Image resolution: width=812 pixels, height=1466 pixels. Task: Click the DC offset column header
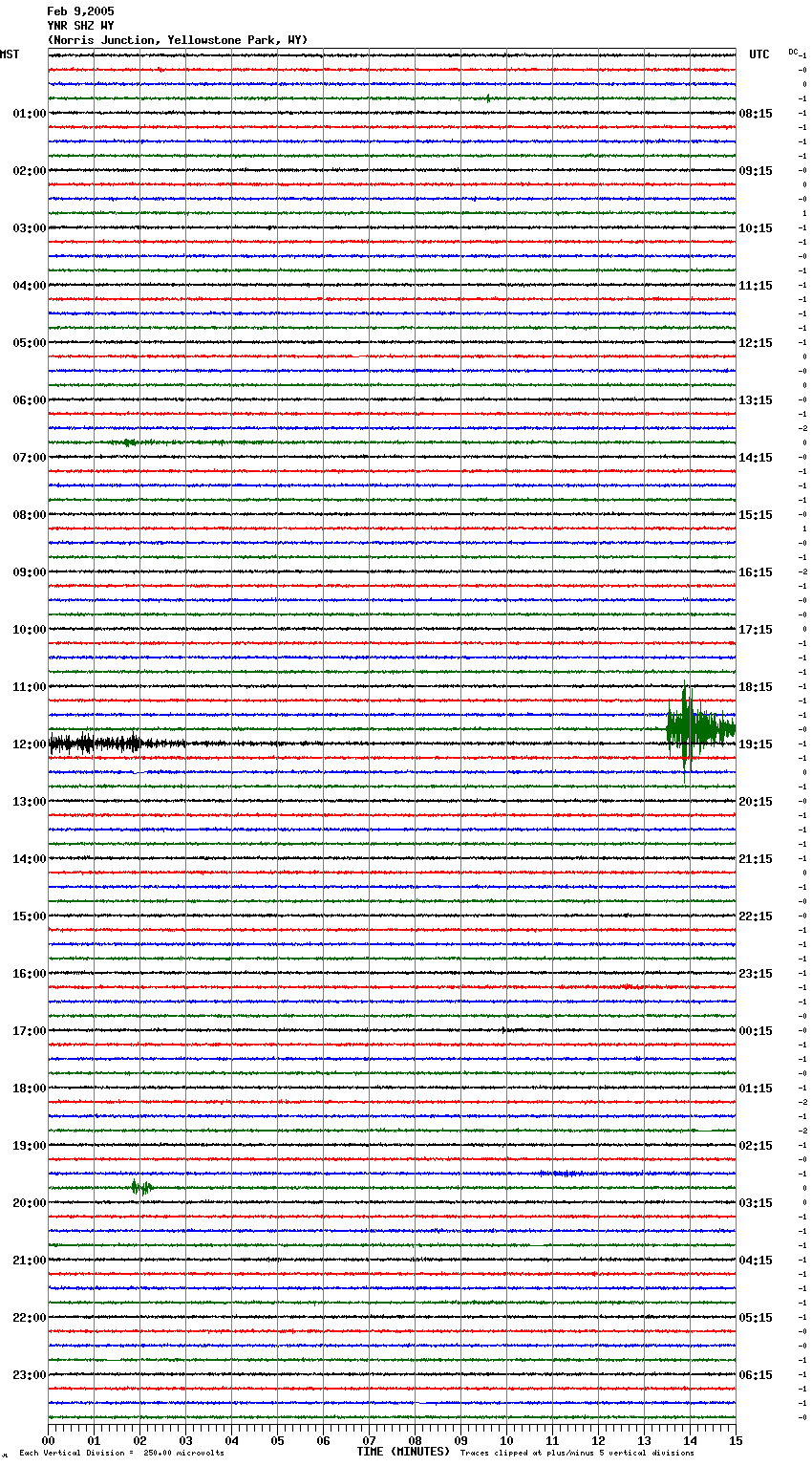[793, 52]
